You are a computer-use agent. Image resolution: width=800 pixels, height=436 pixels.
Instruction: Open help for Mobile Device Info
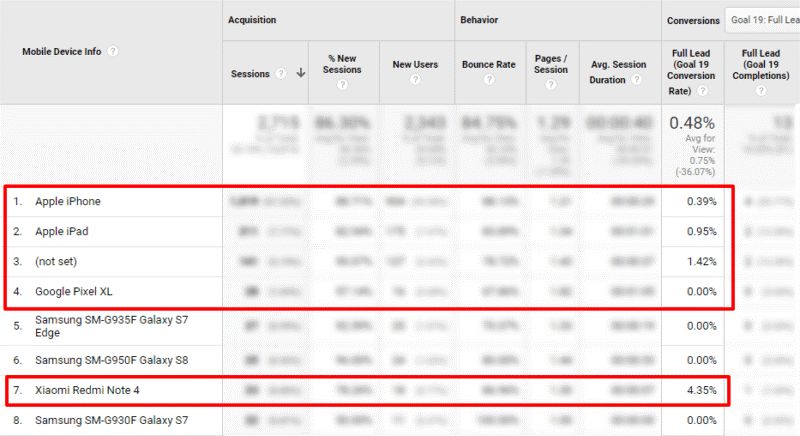[113, 52]
